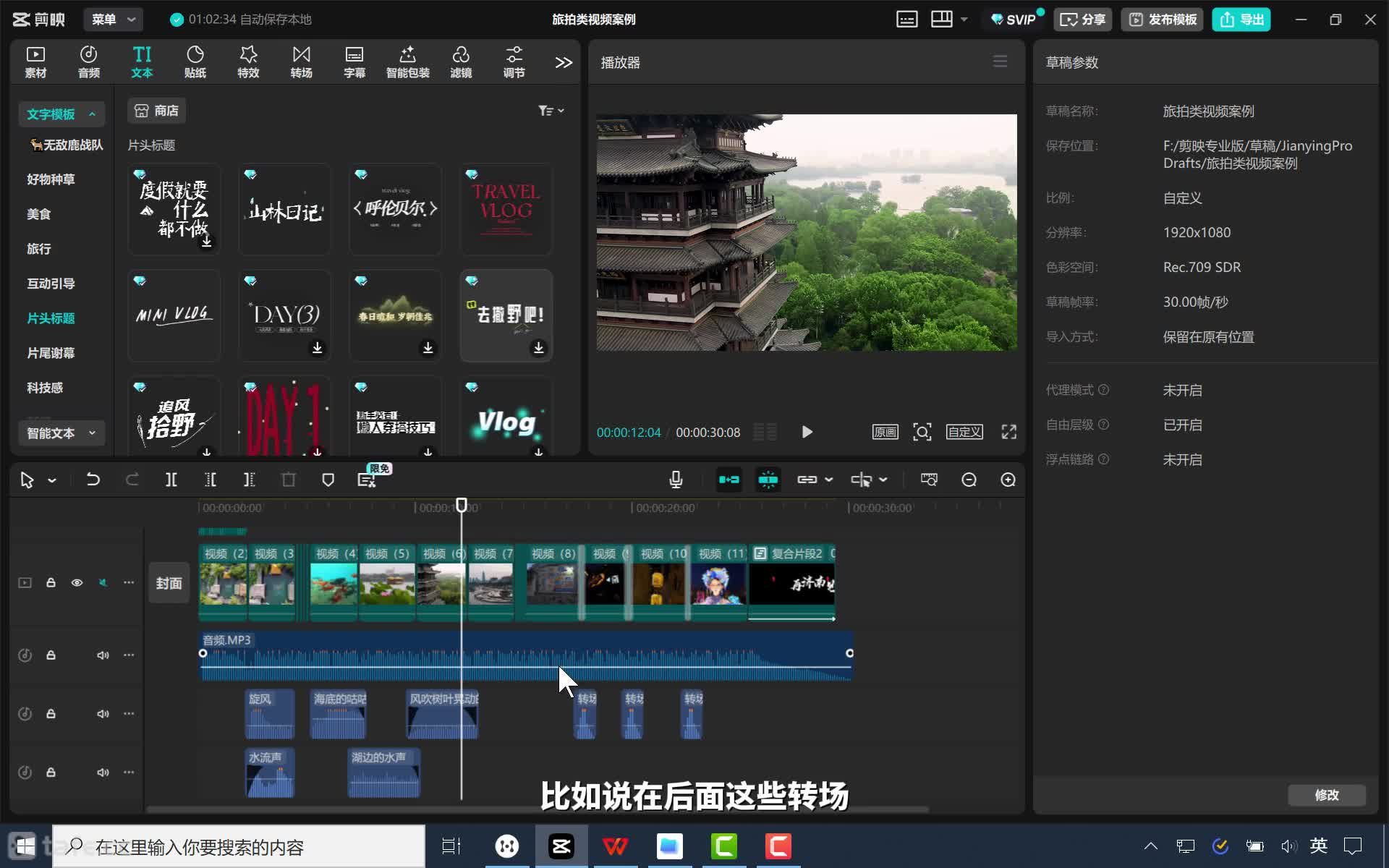Toggle main track magnet

[729, 480]
